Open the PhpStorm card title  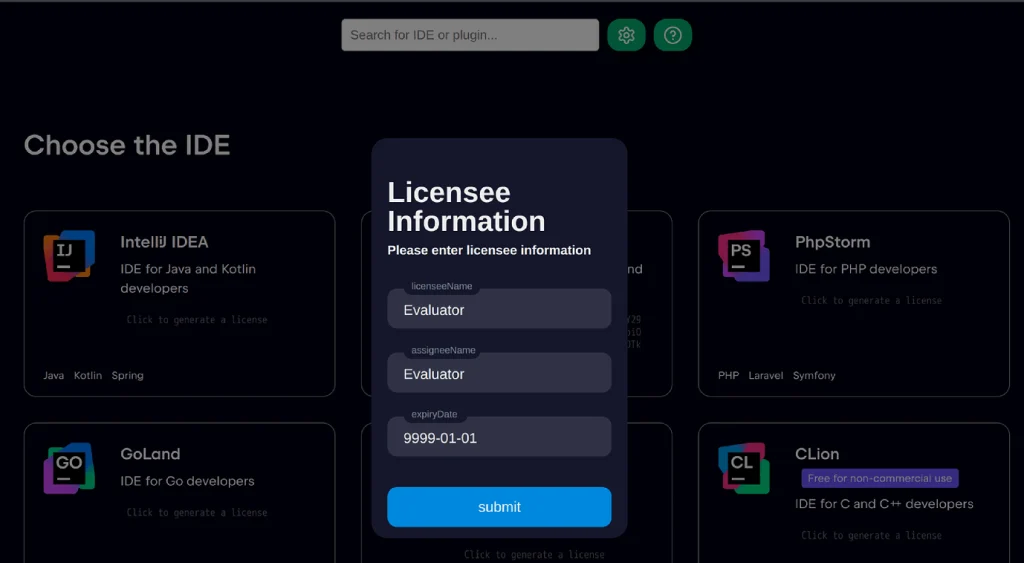point(833,242)
